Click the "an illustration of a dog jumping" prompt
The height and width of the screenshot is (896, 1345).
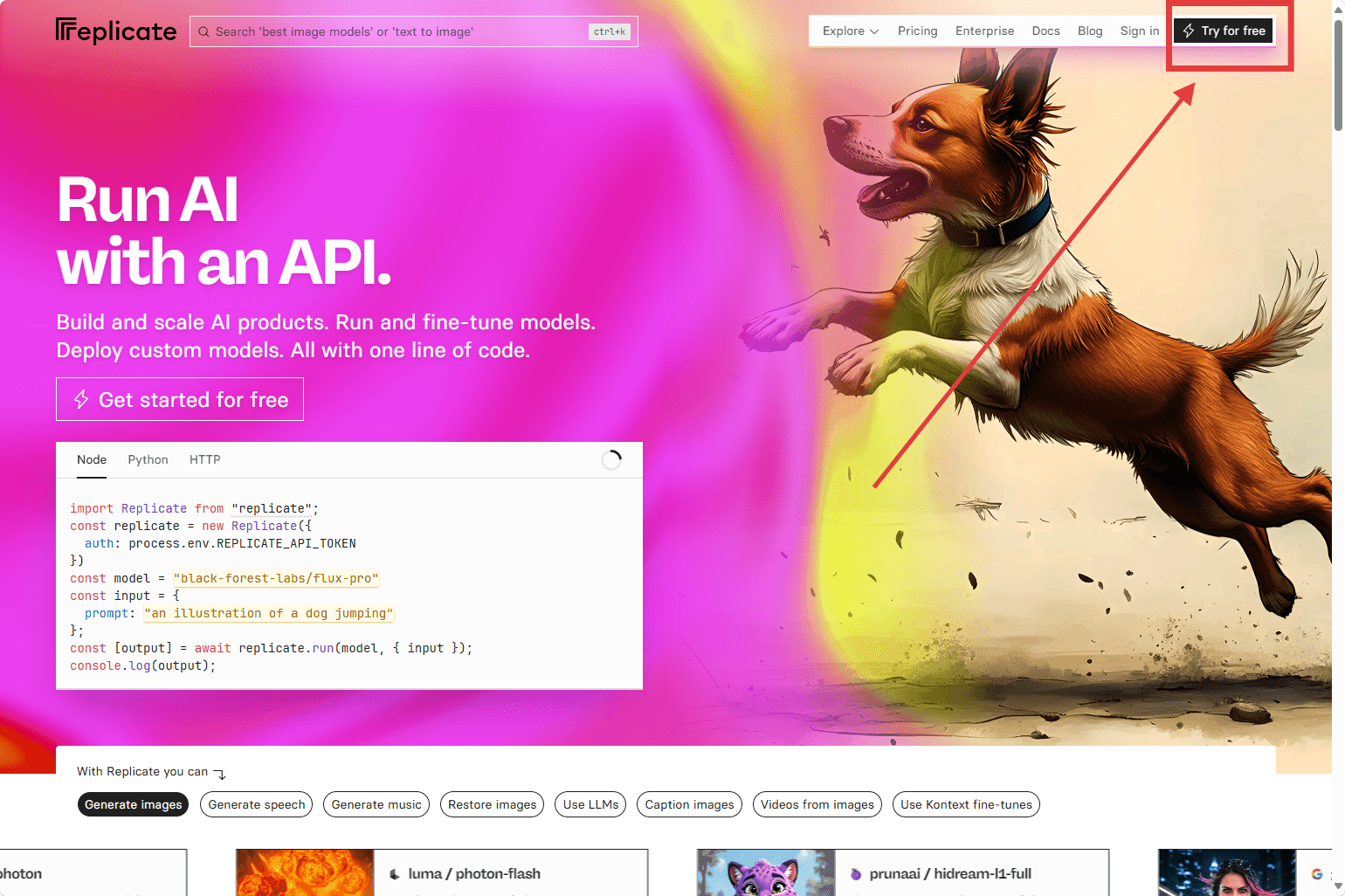269,613
